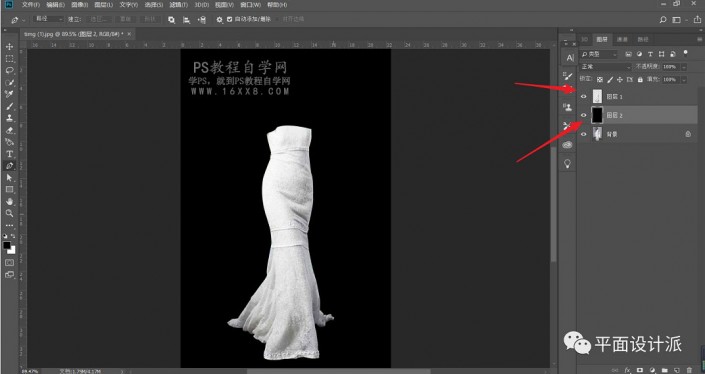Expand the layer opacity 100% dropdown arrow
The width and height of the screenshot is (705, 374).
pos(684,67)
